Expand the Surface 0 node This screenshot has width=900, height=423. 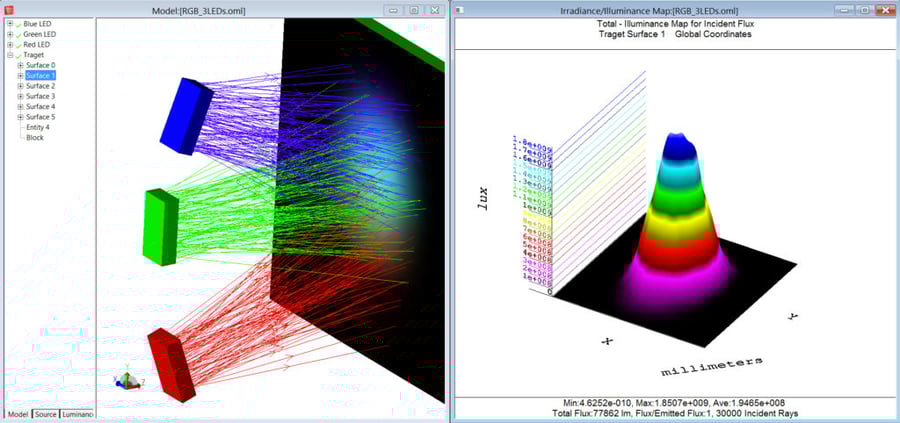click(x=20, y=65)
